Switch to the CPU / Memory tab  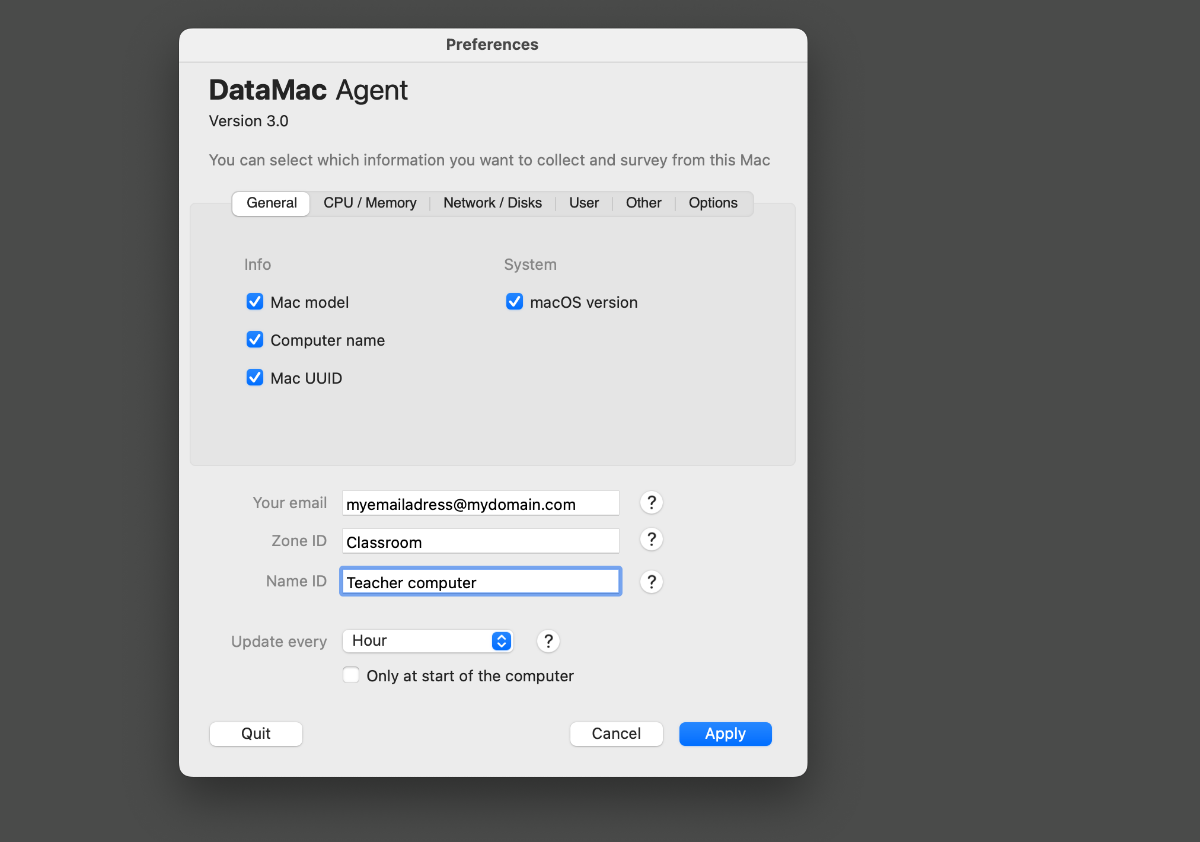pos(370,203)
